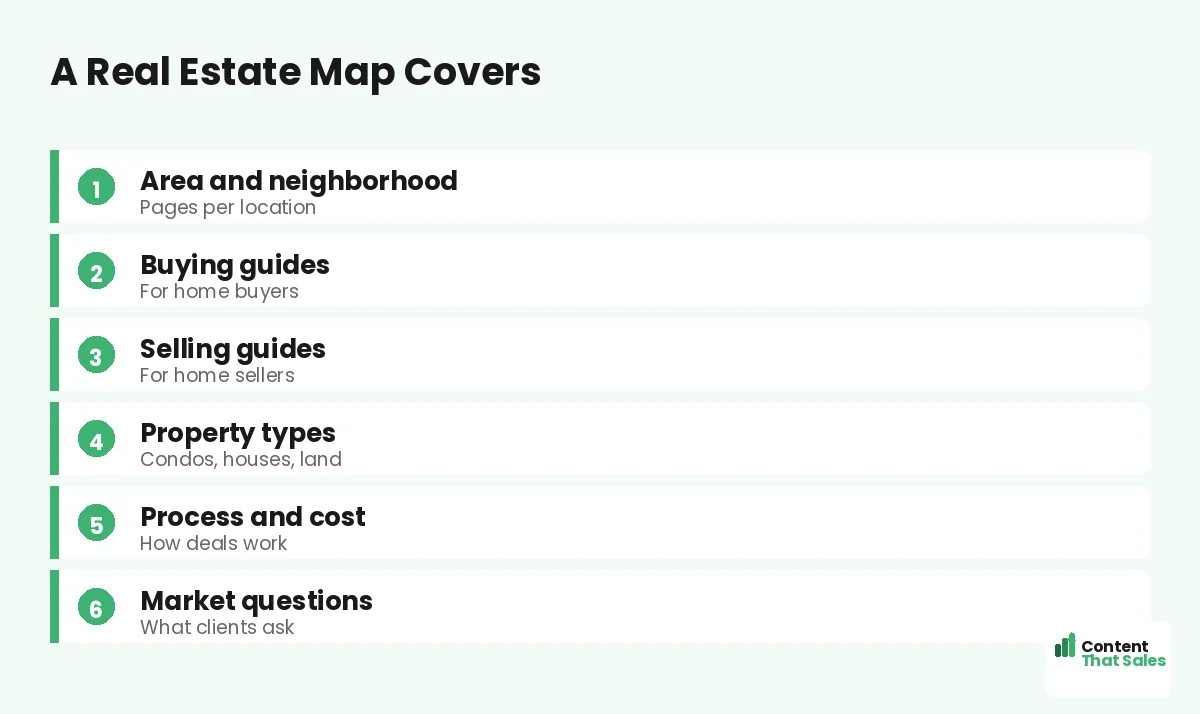Click the 'Selling guides' title
1200x714 pixels.
(233, 349)
